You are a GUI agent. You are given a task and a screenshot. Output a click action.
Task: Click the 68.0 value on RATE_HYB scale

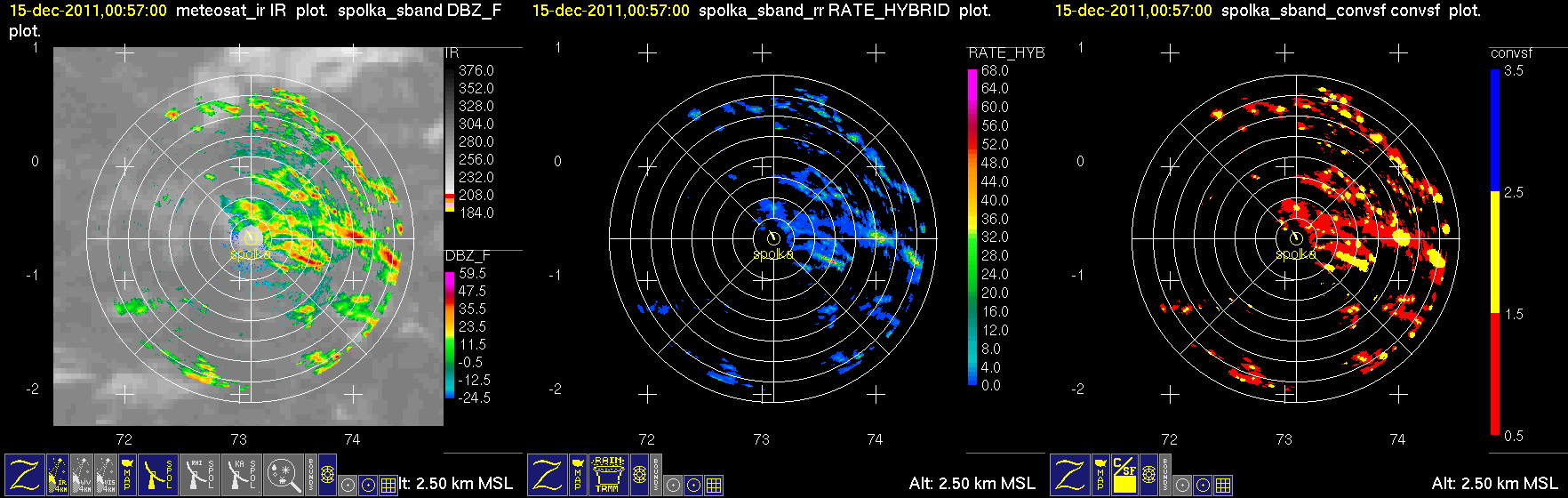(x=995, y=71)
